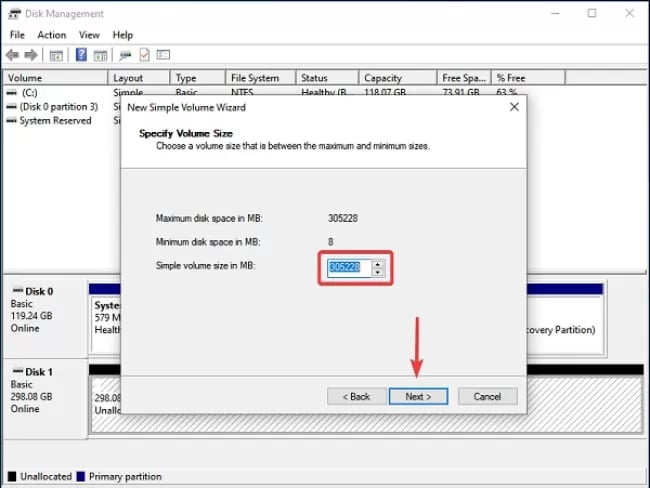The height and width of the screenshot is (488, 650).
Task: Click the Next button in wizard
Action: [418, 396]
